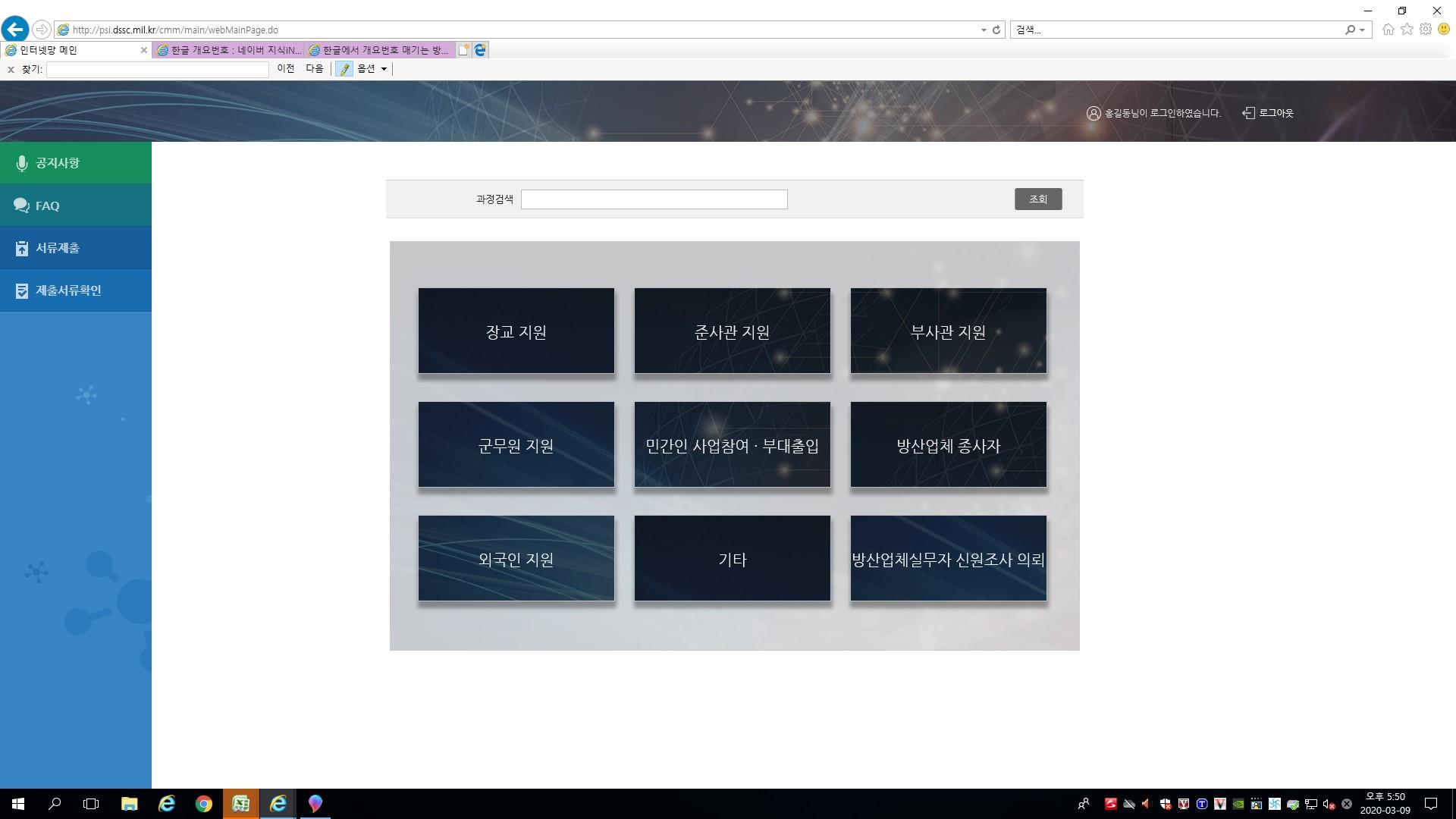Toggle the find bar highlight pen icon
Viewport: 1456px width, 819px height.
pyautogui.click(x=344, y=69)
